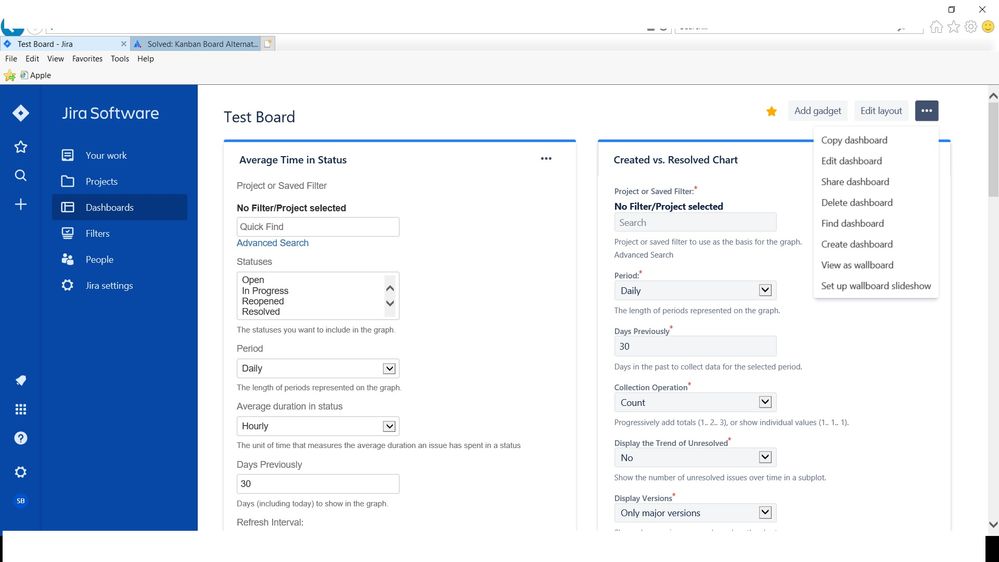The image size is (999, 562).
Task: Click the dashboard more actions ellipsis button
Action: (x=926, y=111)
